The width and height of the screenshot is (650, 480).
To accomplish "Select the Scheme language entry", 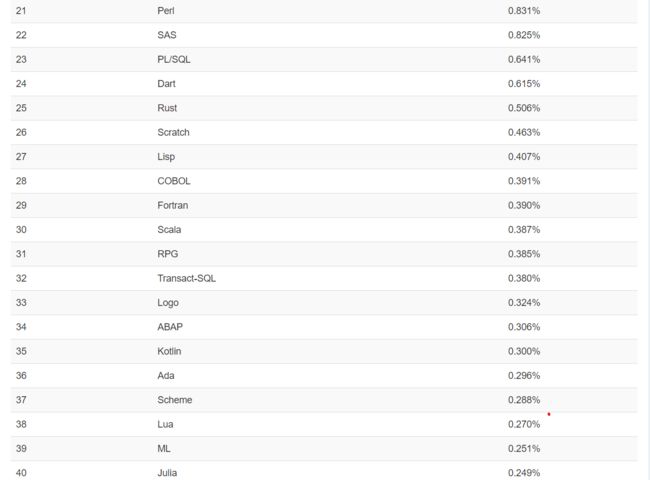I will pyautogui.click(x=175, y=400).
